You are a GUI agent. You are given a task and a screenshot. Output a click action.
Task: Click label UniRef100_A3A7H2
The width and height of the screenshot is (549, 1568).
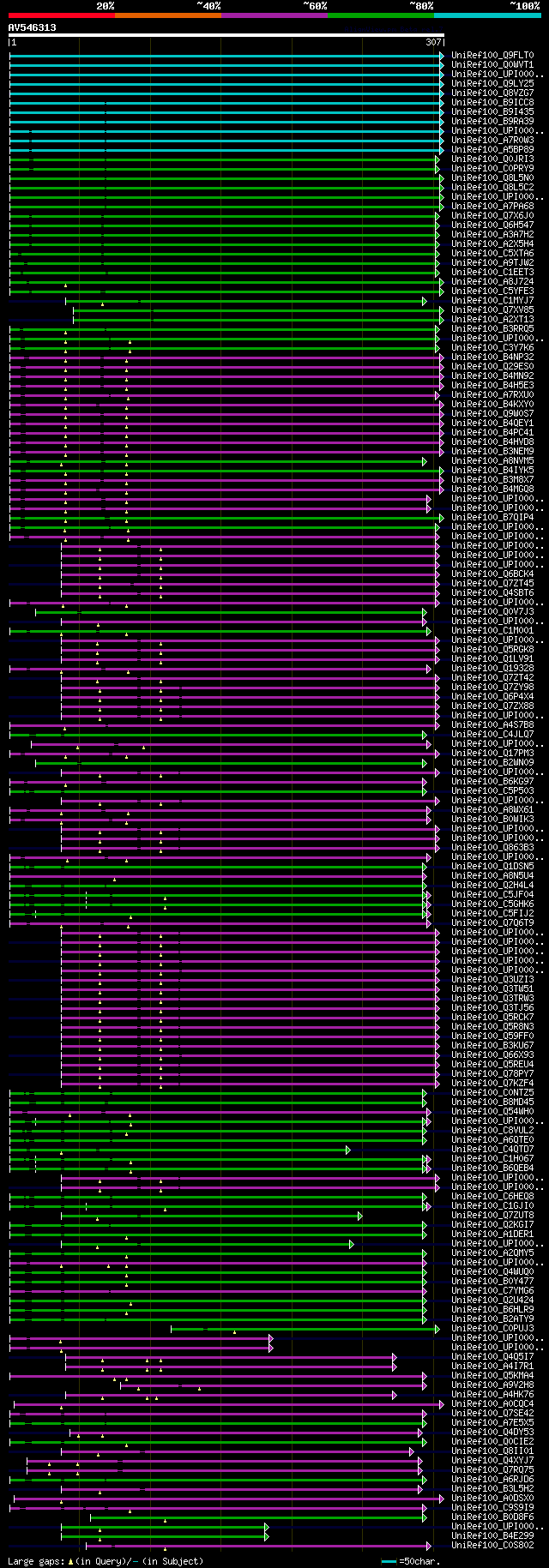point(492,235)
